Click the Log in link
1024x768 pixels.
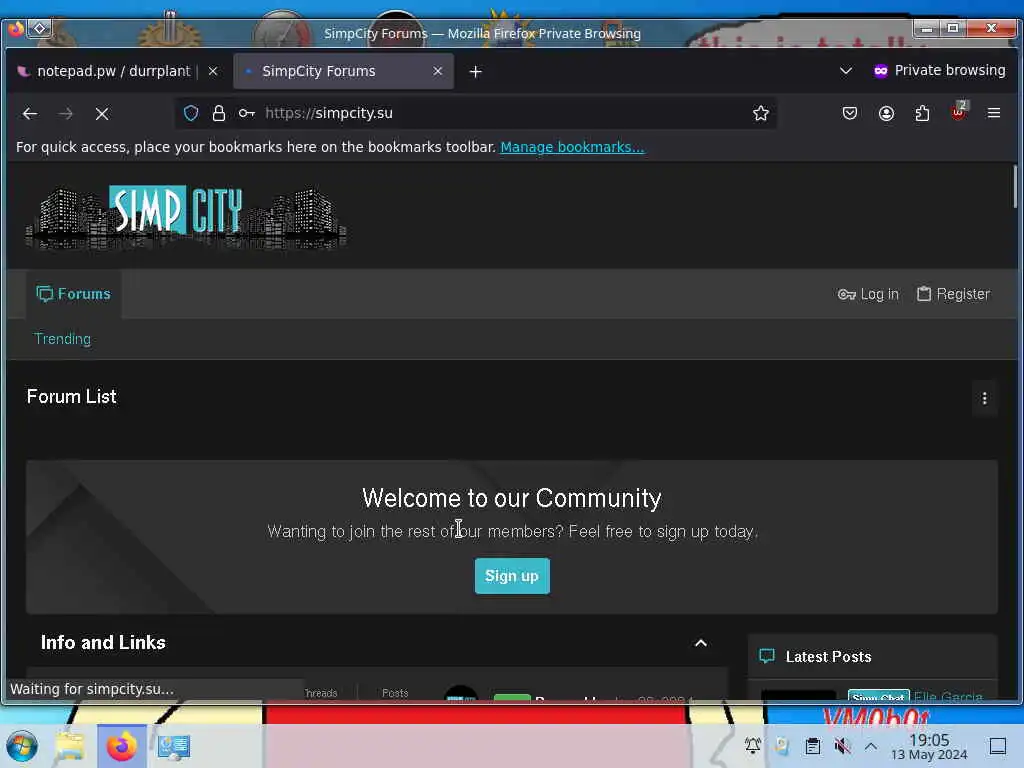[x=868, y=295]
